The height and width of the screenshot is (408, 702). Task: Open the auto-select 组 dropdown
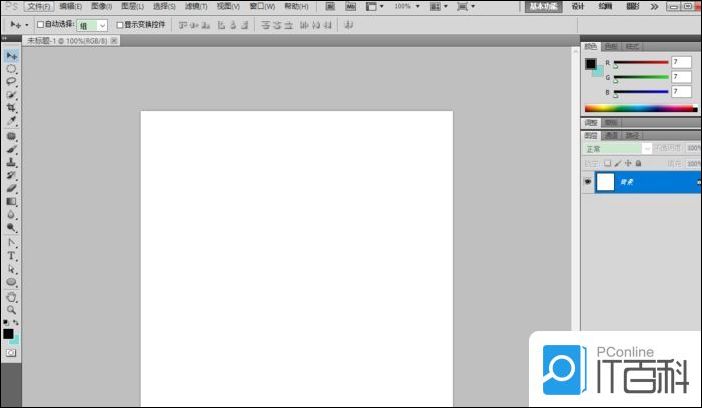click(102, 24)
